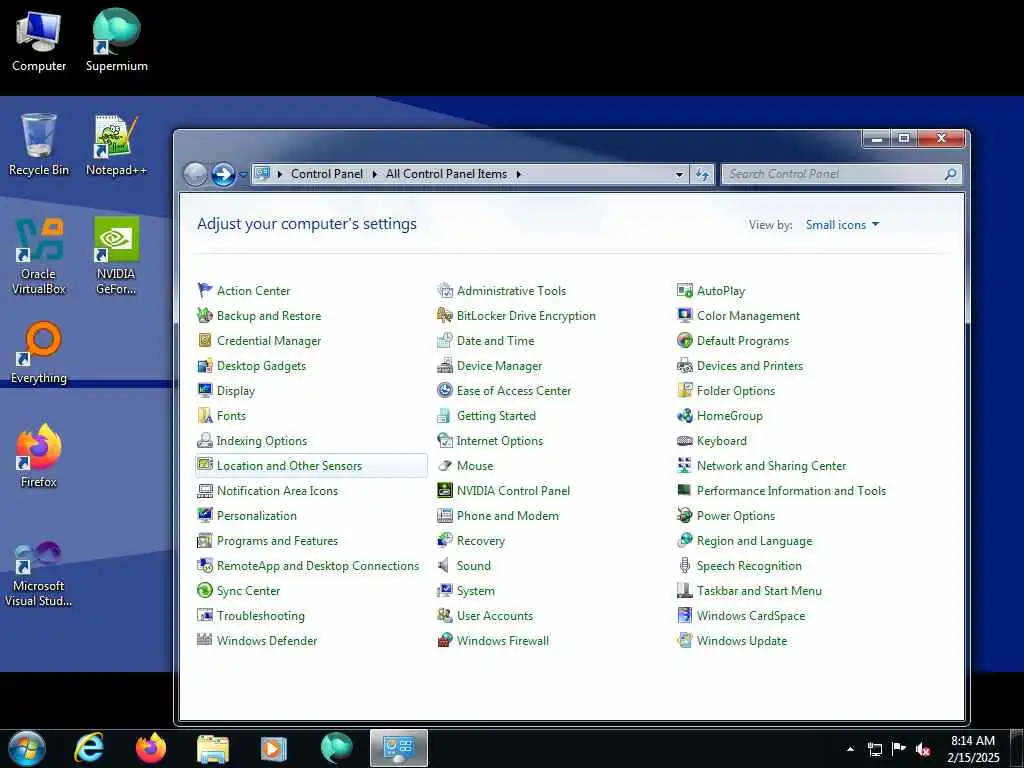The width and height of the screenshot is (1024, 768).
Task: Click the Mouse icon
Action: click(445, 466)
